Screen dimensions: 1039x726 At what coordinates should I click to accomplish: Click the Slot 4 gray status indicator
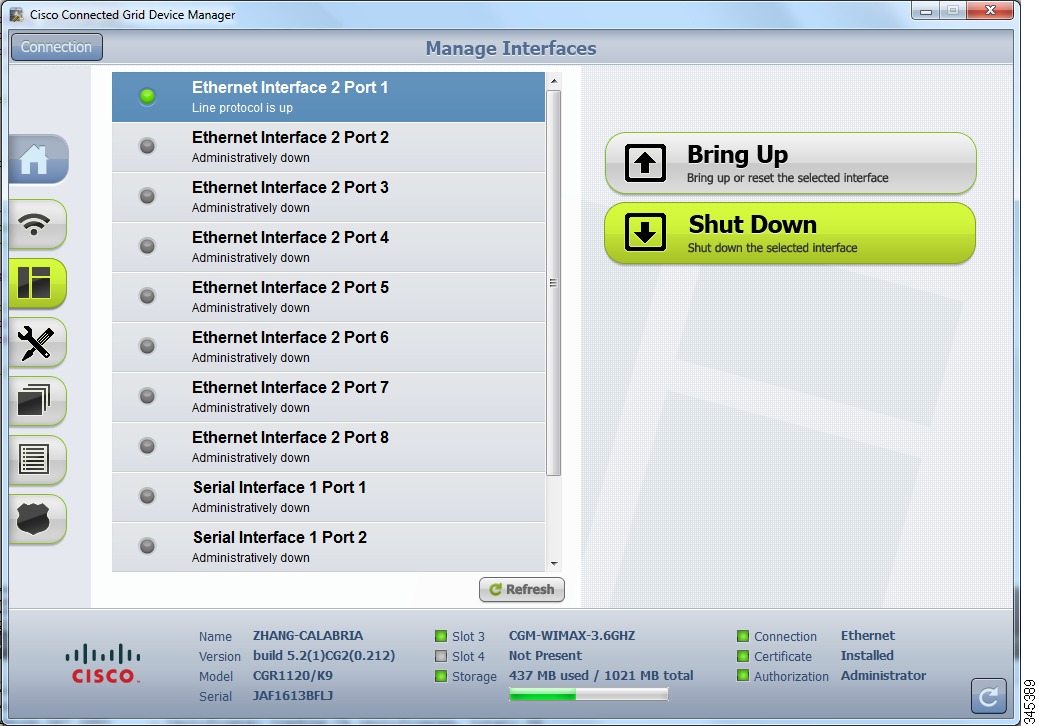[441, 656]
